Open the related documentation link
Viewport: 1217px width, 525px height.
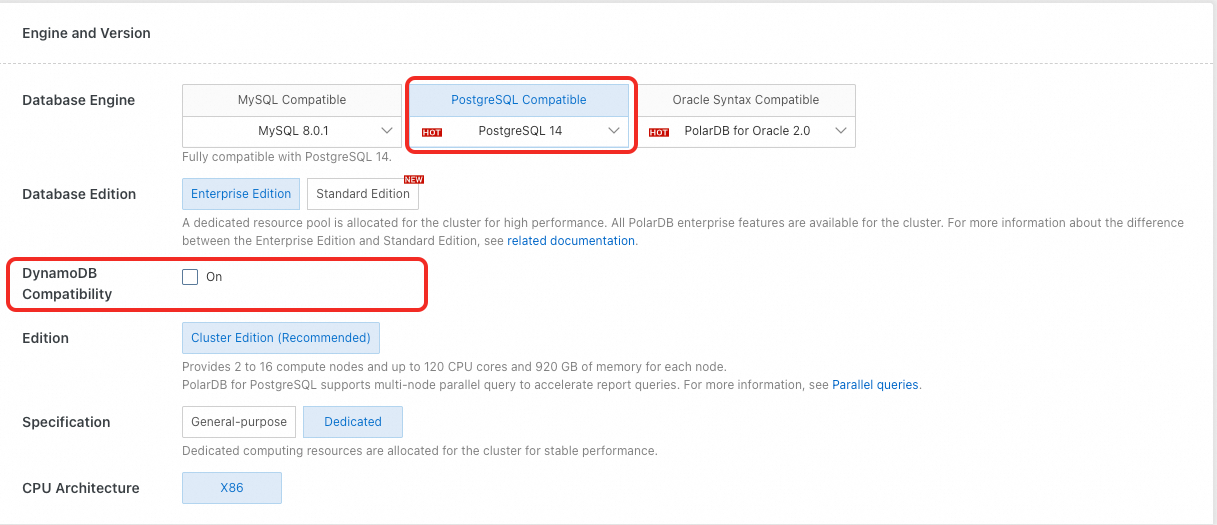(571, 241)
